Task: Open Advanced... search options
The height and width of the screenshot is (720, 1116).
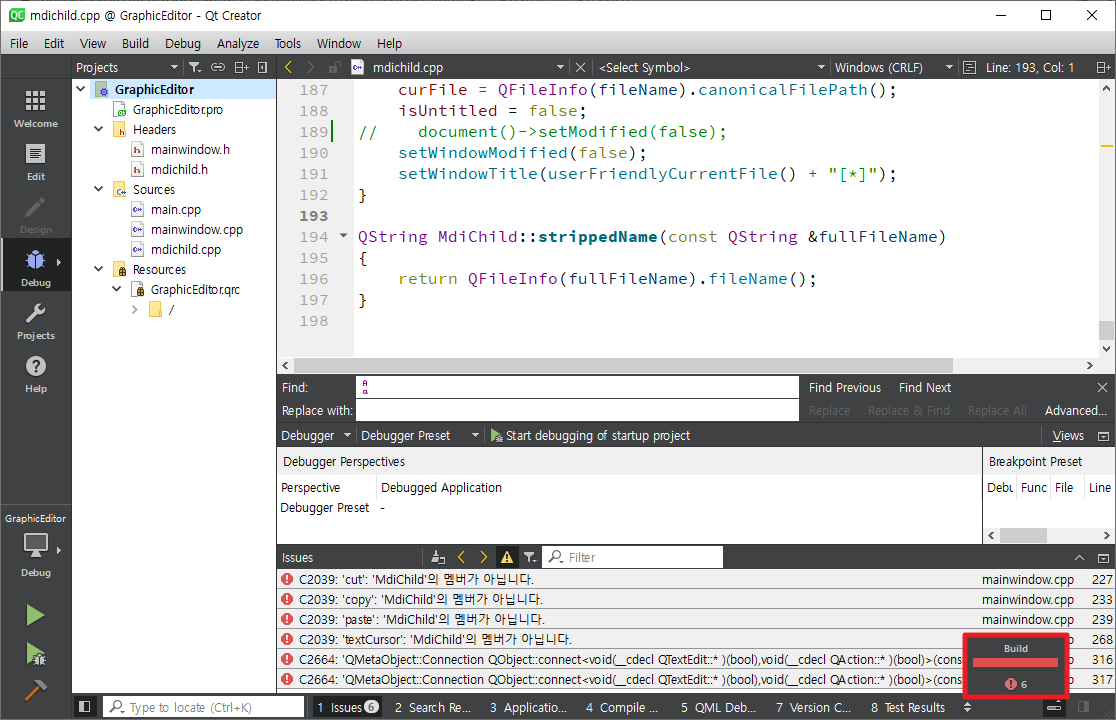Action: [x=1075, y=411]
